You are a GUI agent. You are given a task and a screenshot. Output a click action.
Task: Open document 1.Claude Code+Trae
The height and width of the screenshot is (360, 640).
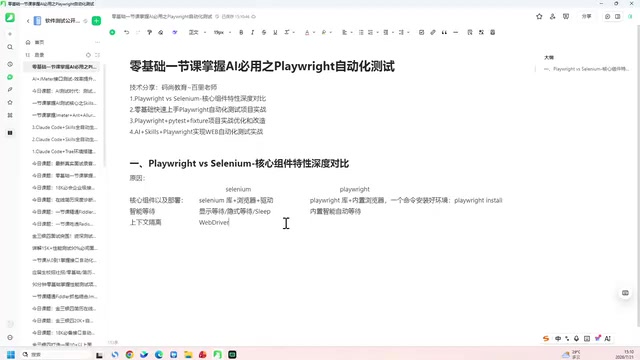tap(64, 151)
